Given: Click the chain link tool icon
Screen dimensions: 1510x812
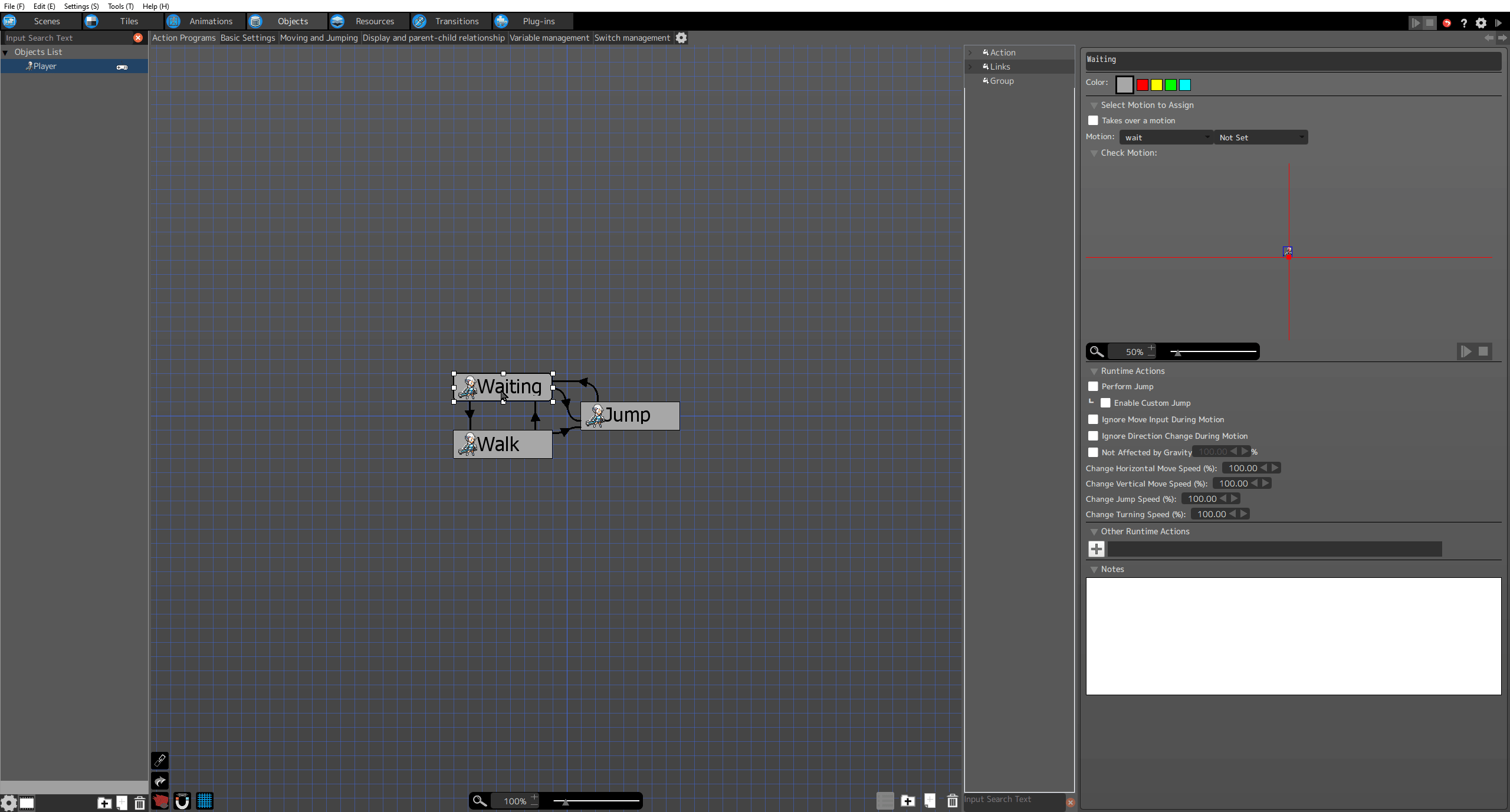Looking at the screenshot, I should point(160,760).
